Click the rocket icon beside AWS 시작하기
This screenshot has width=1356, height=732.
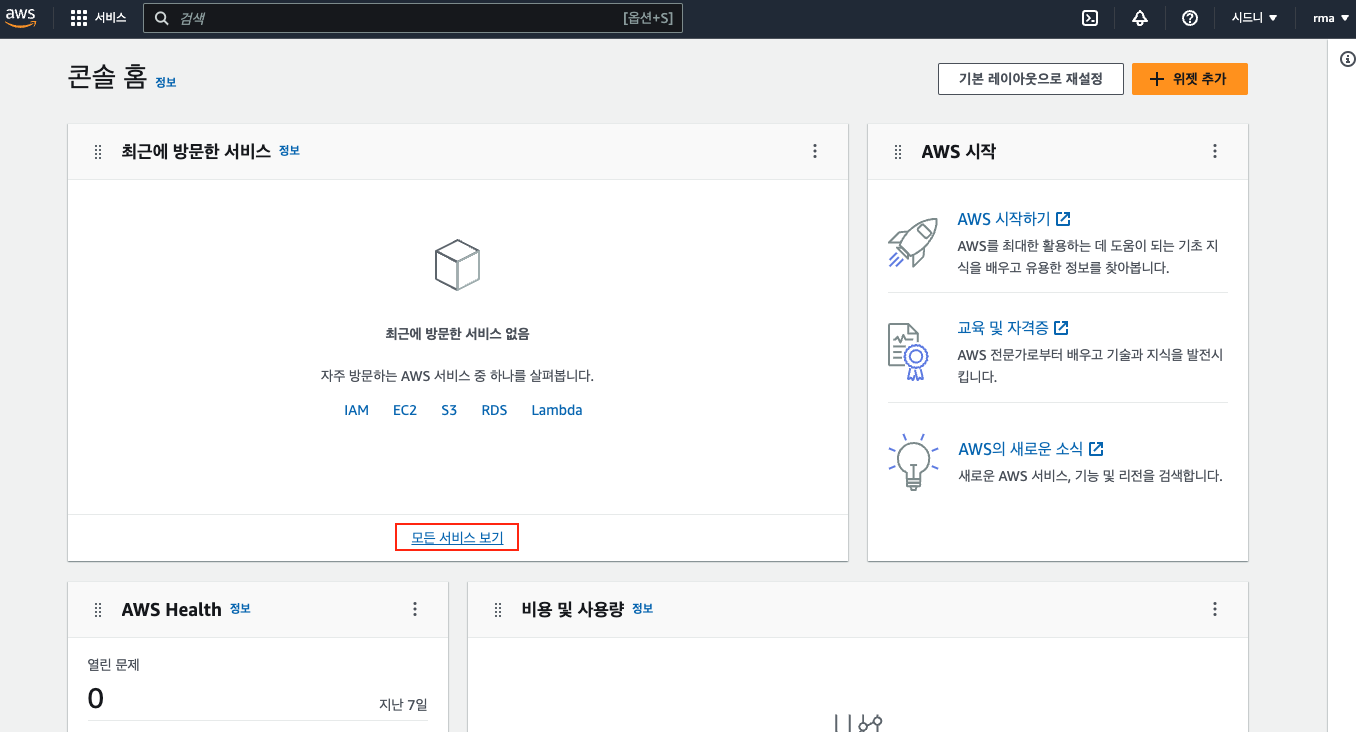click(912, 242)
